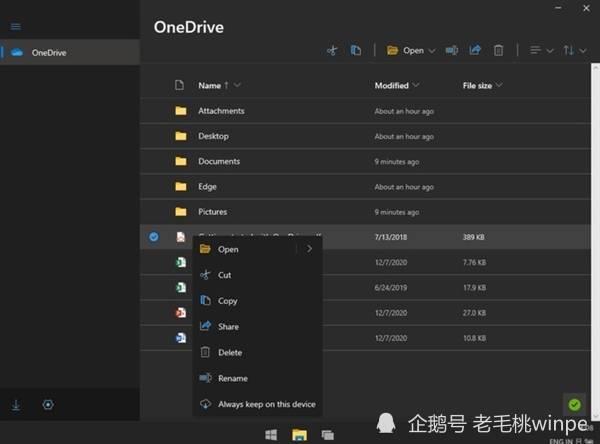This screenshot has height=444, width=600.
Task: Click the PDF icon of selected file
Action: (181, 237)
